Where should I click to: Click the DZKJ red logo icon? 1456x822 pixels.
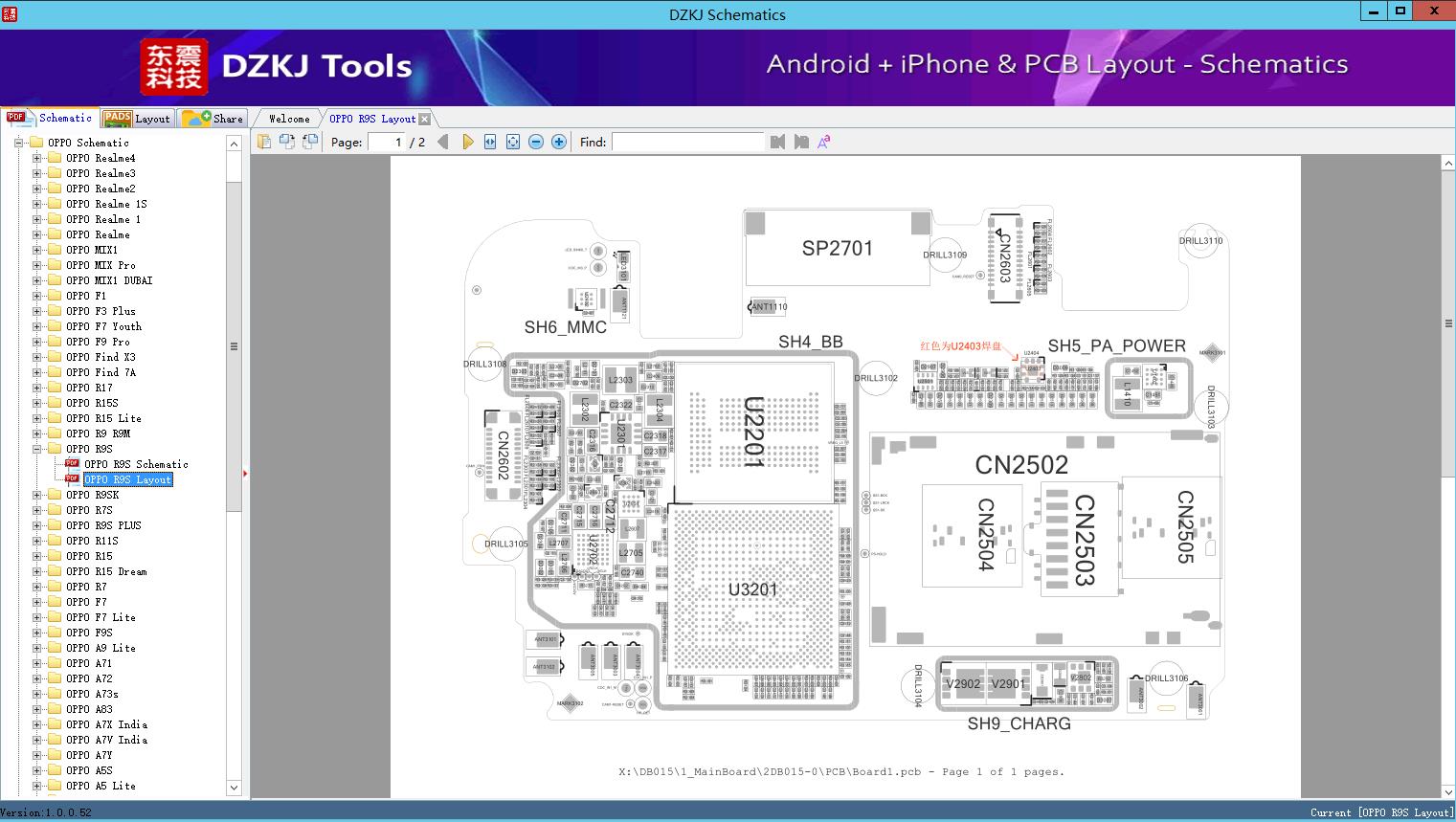(174, 66)
